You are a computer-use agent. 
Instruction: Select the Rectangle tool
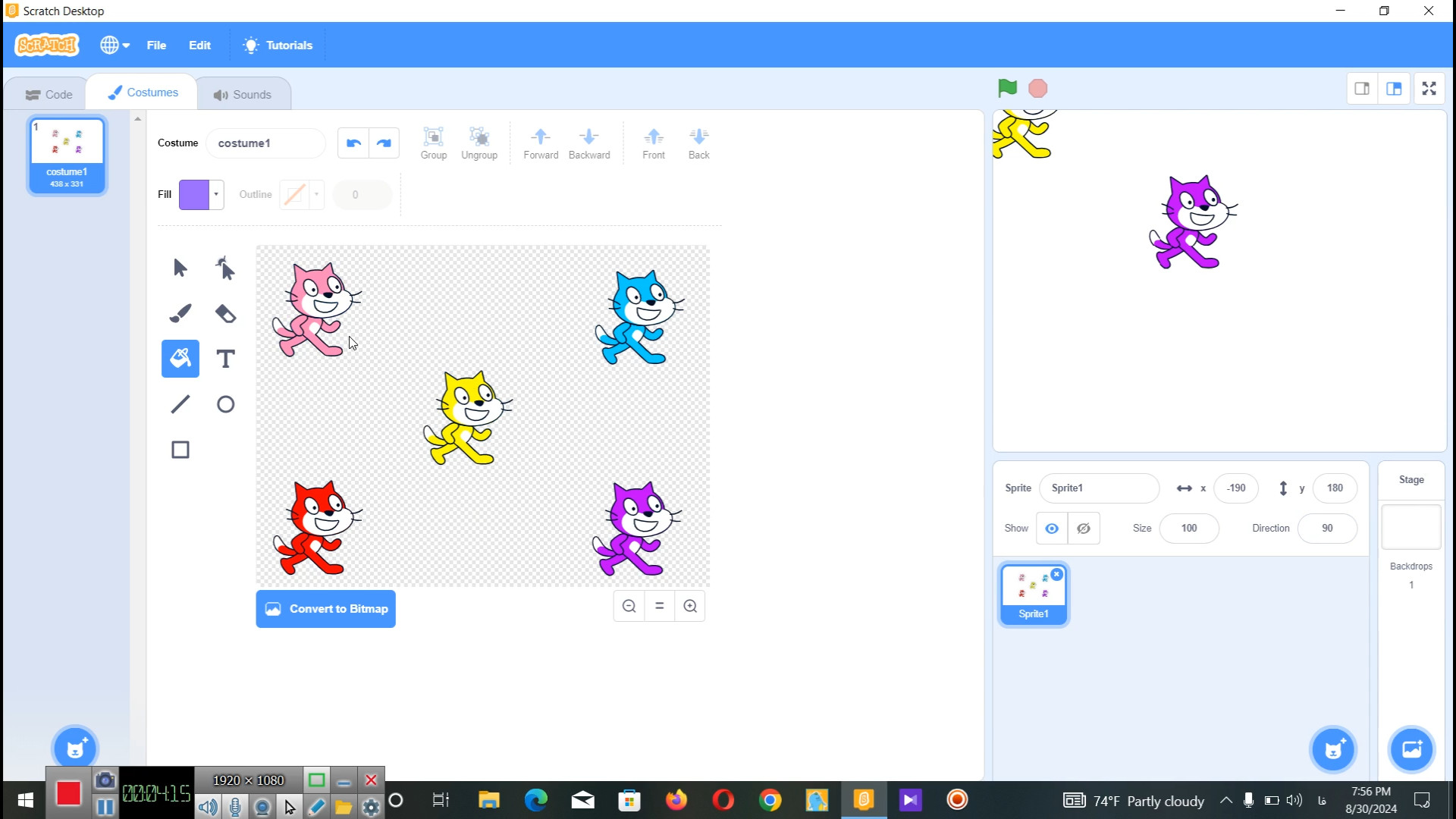pyautogui.click(x=180, y=450)
